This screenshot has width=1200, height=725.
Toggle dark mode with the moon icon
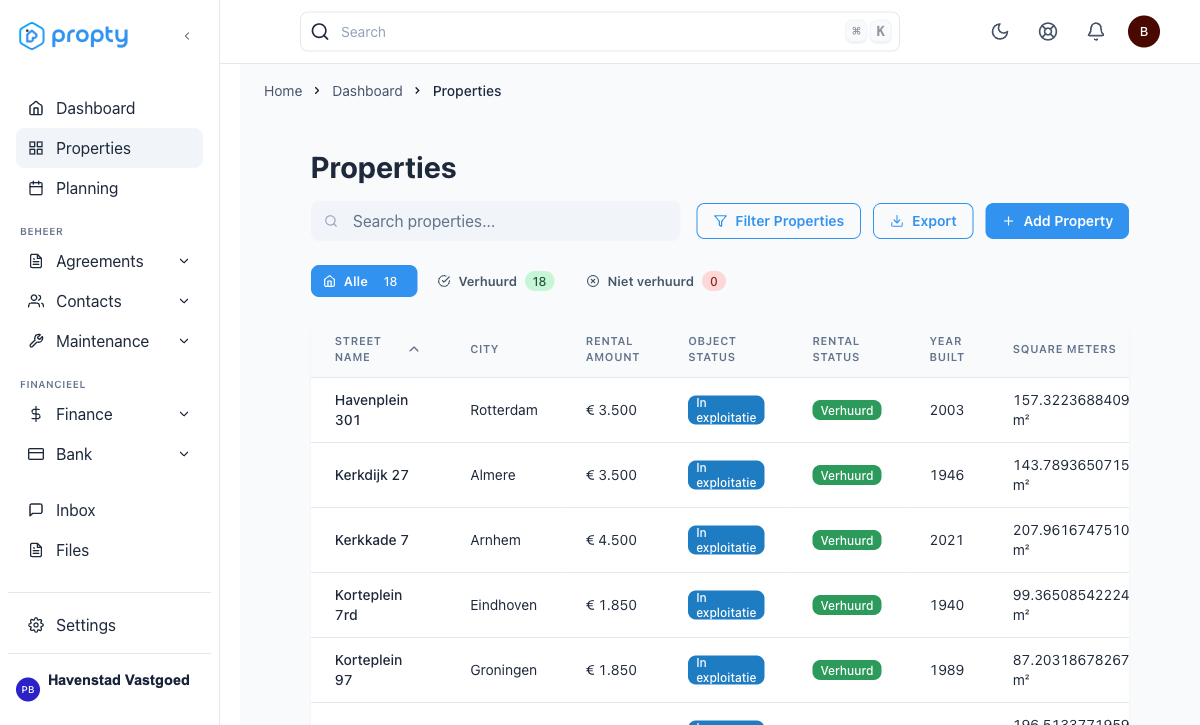click(1000, 32)
